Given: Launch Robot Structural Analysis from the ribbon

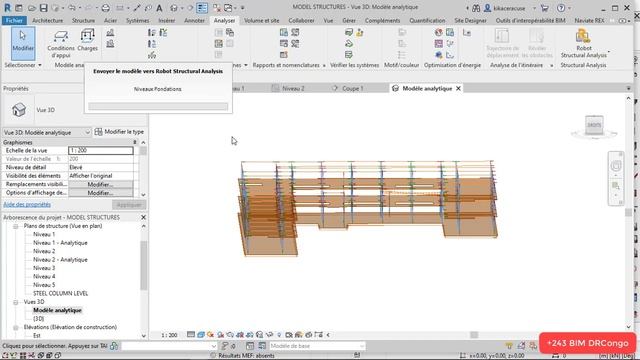Looking at the screenshot, I should point(583,43).
